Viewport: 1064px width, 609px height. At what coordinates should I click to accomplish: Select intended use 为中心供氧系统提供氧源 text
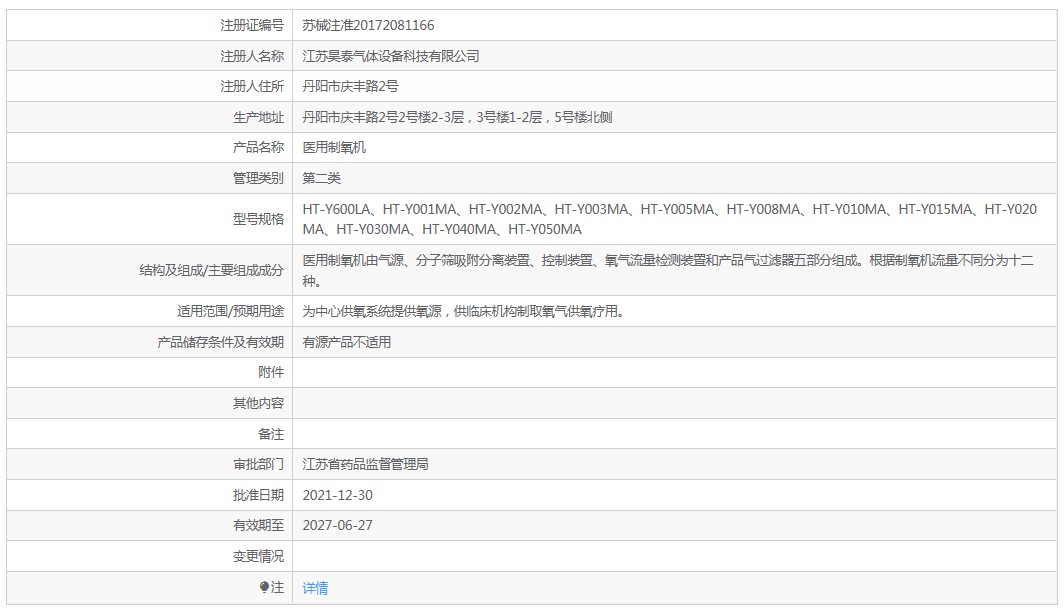(x=463, y=311)
